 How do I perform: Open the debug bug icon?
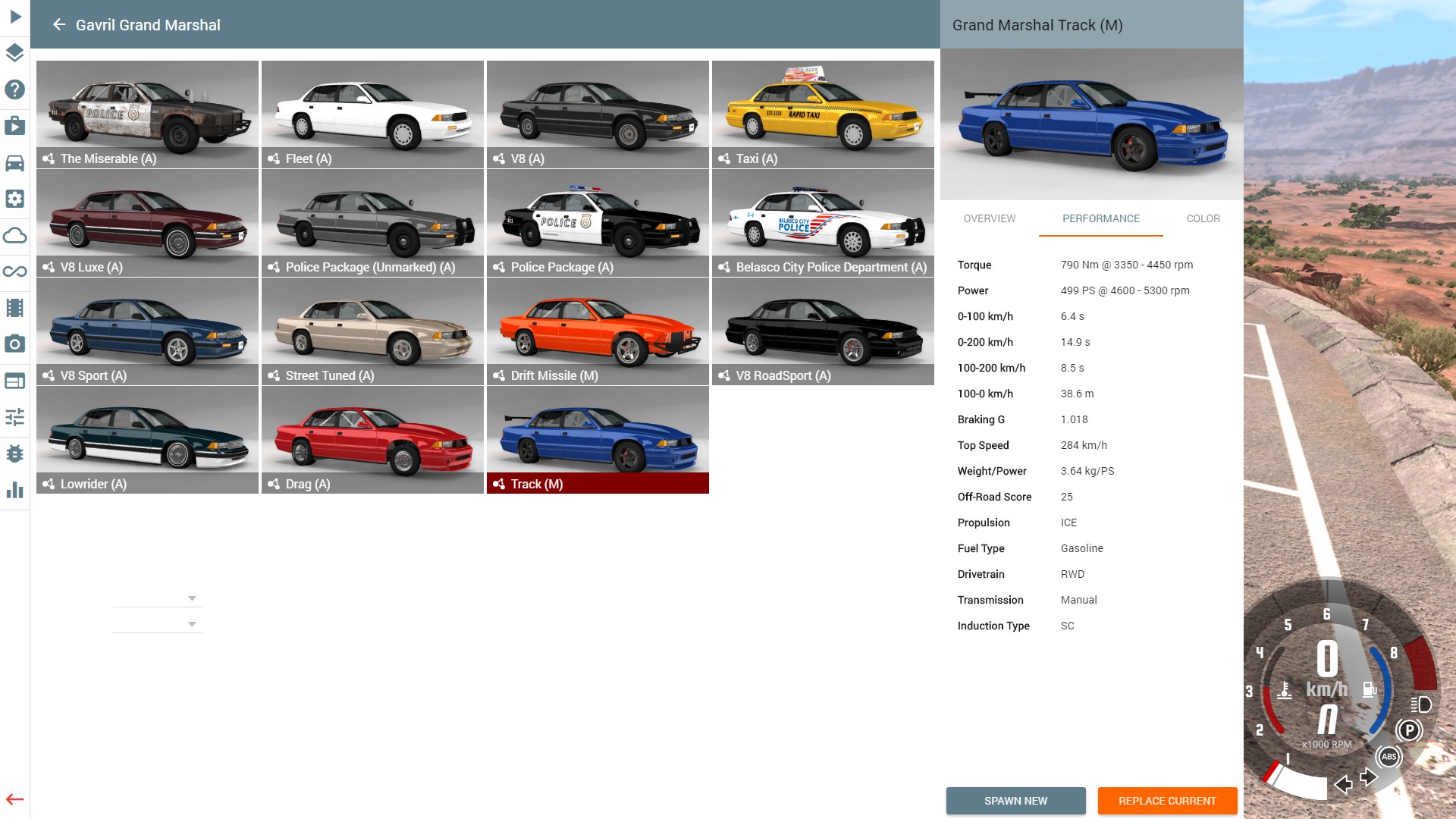[14, 453]
